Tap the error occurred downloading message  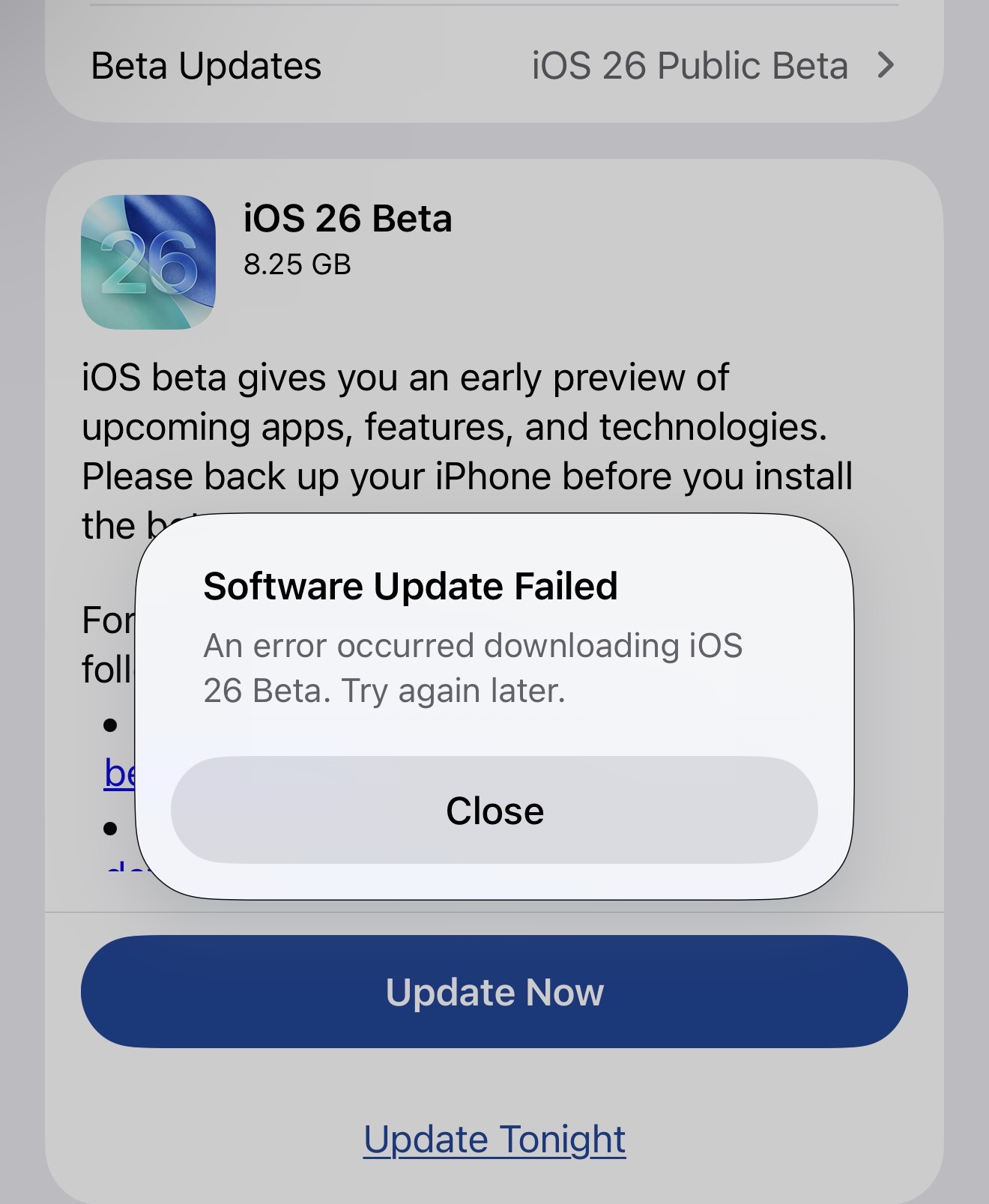(472, 668)
